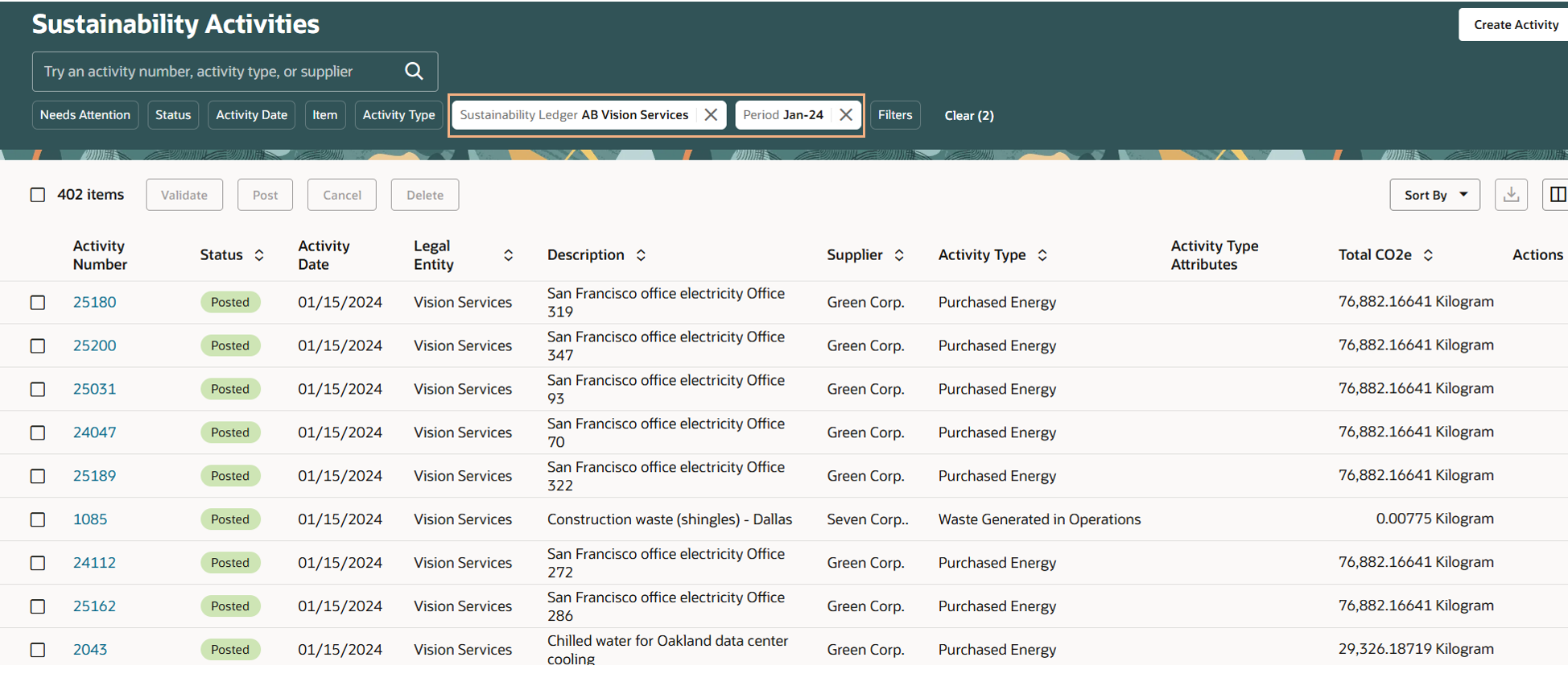Open the Filters panel
The image size is (1568, 678).
tap(895, 115)
